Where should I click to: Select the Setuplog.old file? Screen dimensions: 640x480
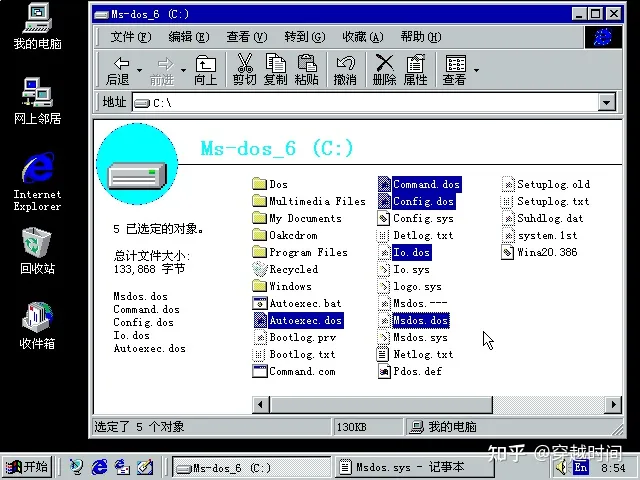tap(546, 184)
